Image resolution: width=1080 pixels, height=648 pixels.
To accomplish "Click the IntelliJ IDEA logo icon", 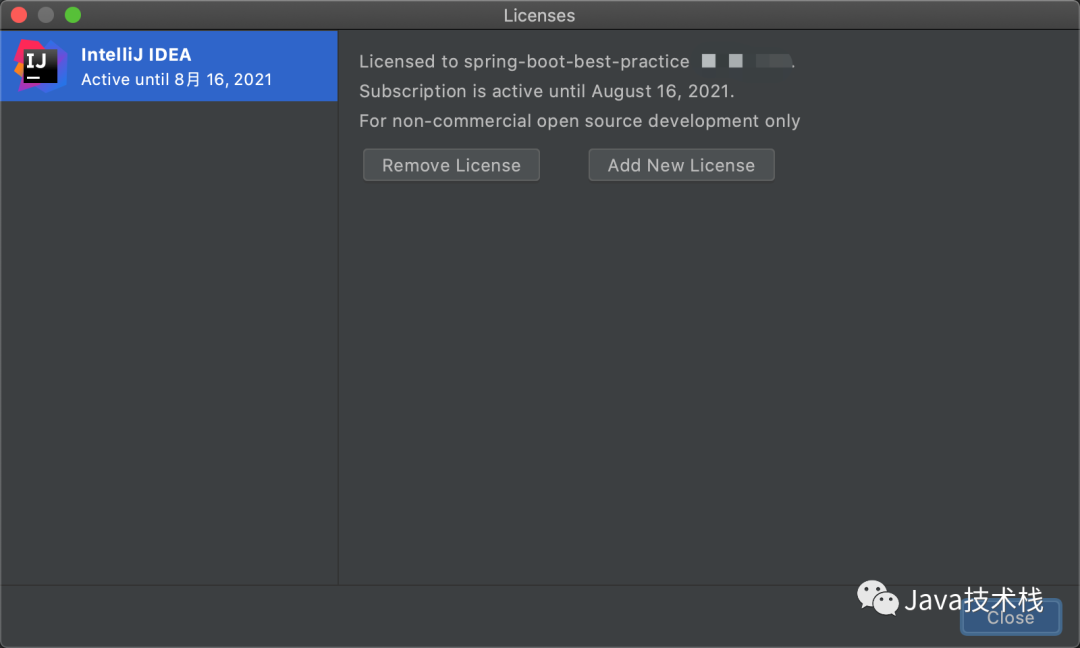I will tap(42, 65).
